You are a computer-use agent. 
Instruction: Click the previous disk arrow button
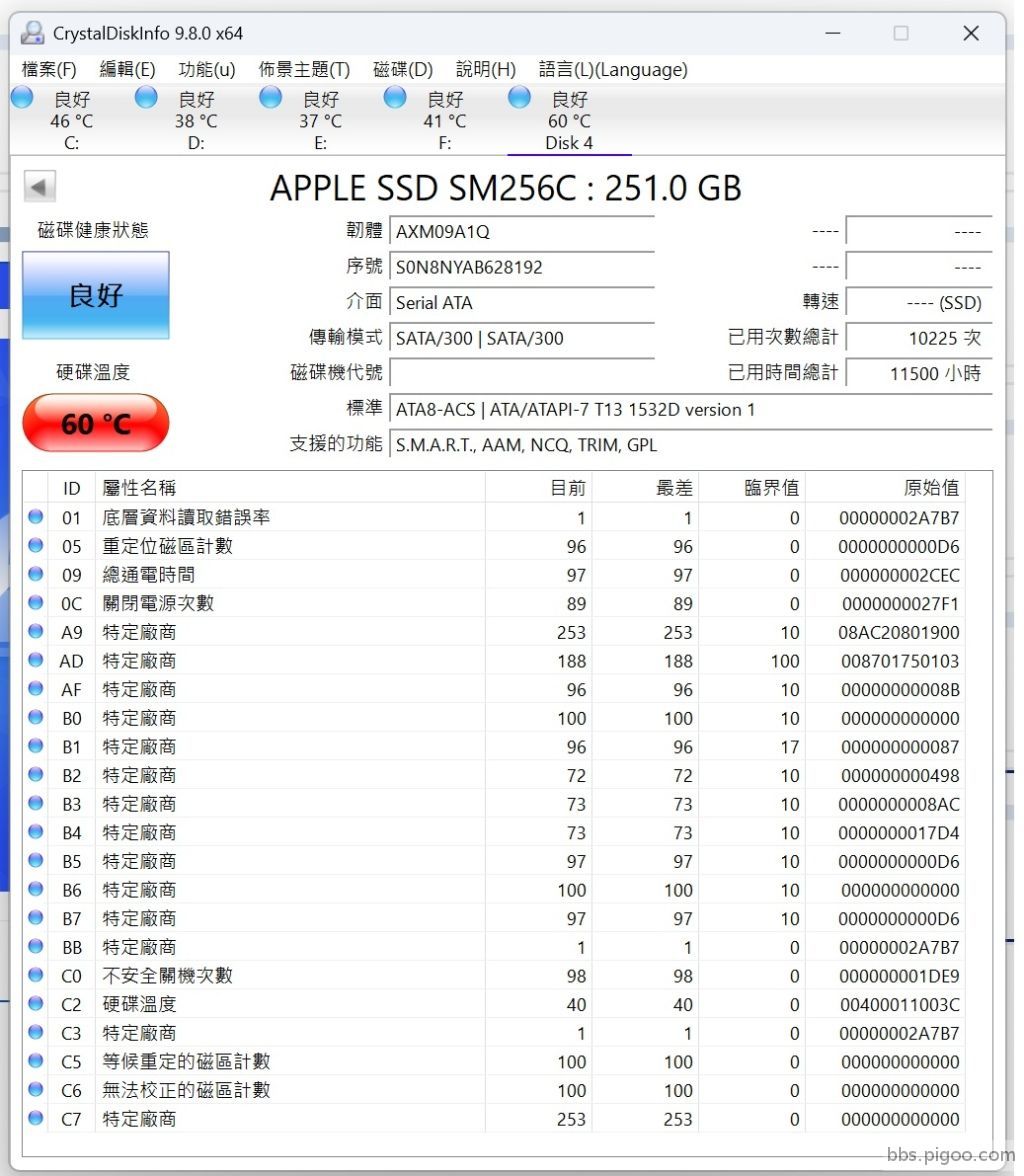click(40, 187)
